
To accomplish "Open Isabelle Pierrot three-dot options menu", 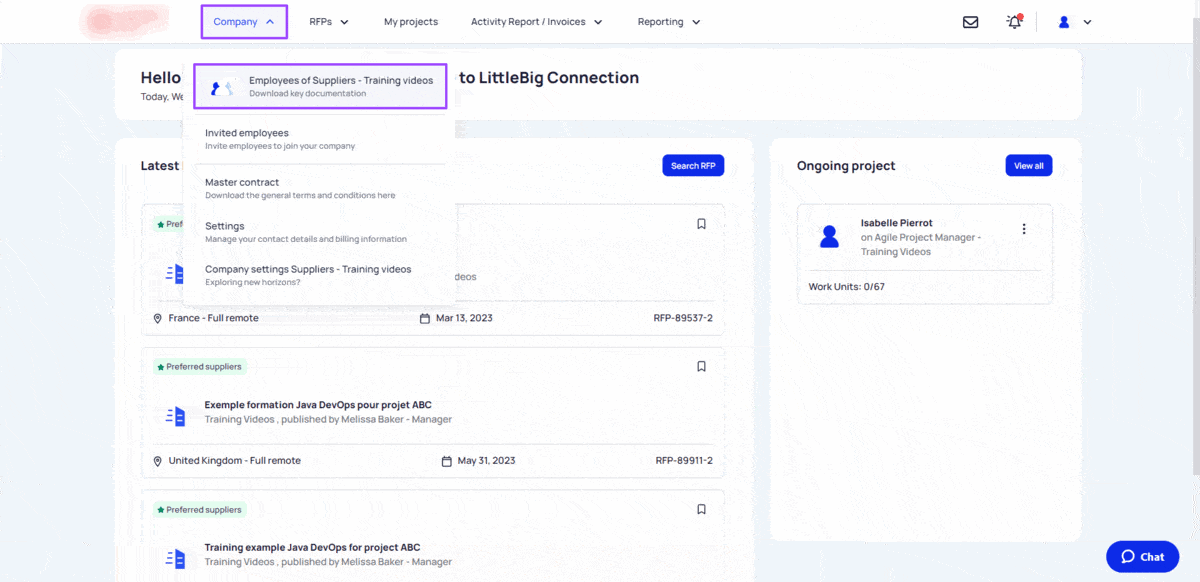I will click(x=1023, y=229).
